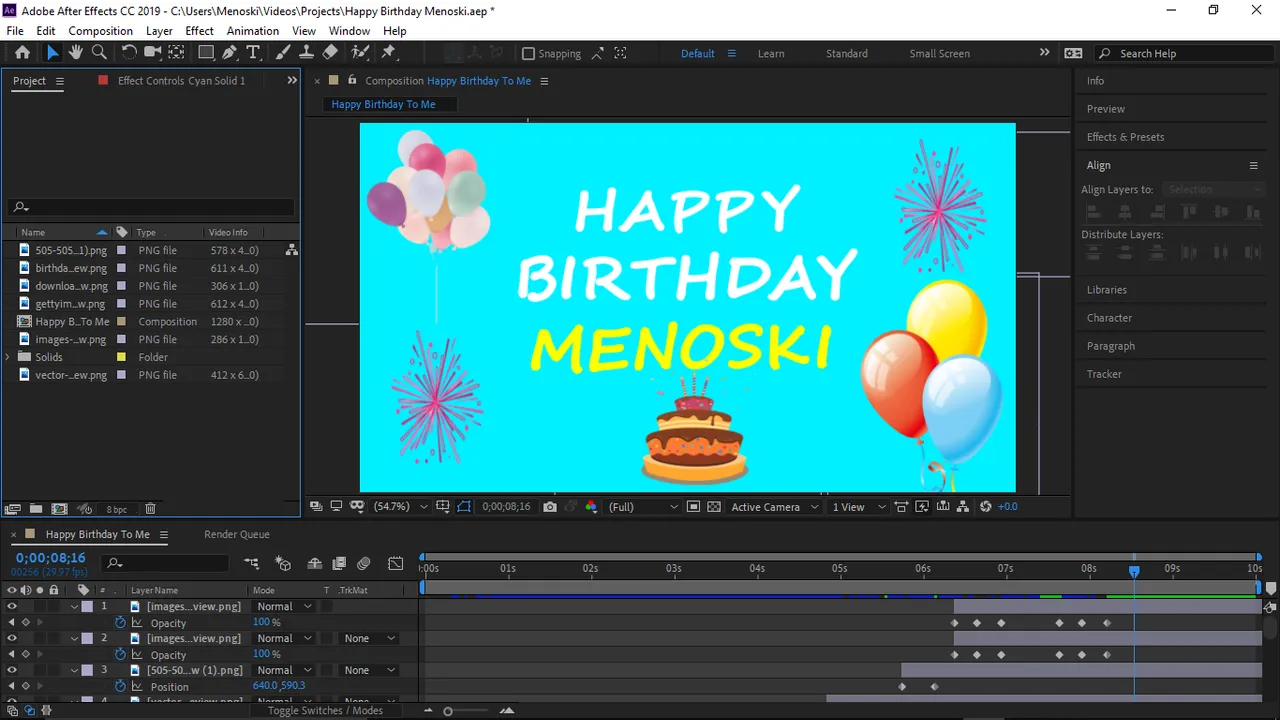Click the Interpret Footage icon in Project panel
Viewport: 1280px width, 720px height.
coord(13,509)
